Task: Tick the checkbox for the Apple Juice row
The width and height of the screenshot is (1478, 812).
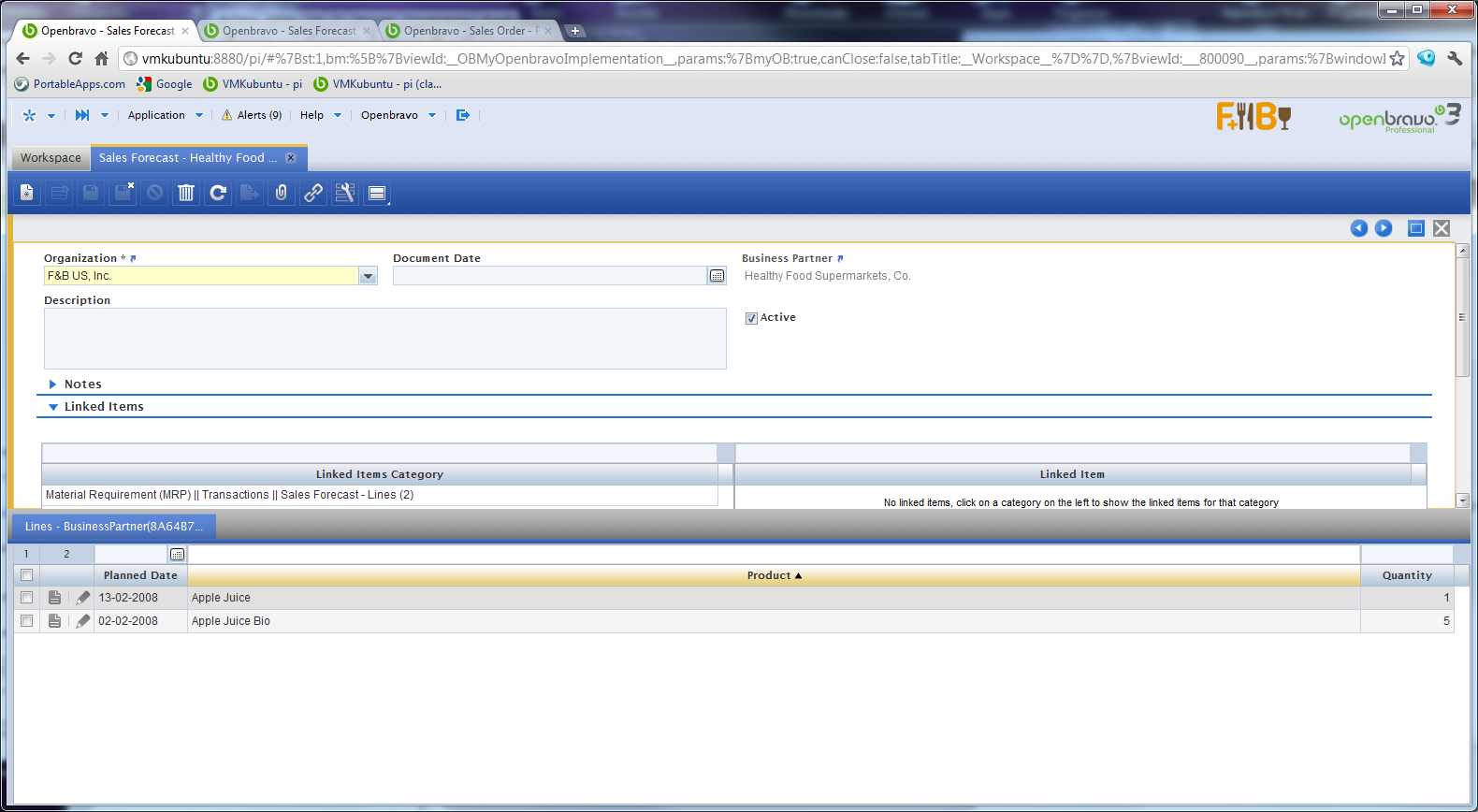Action: [x=26, y=598]
